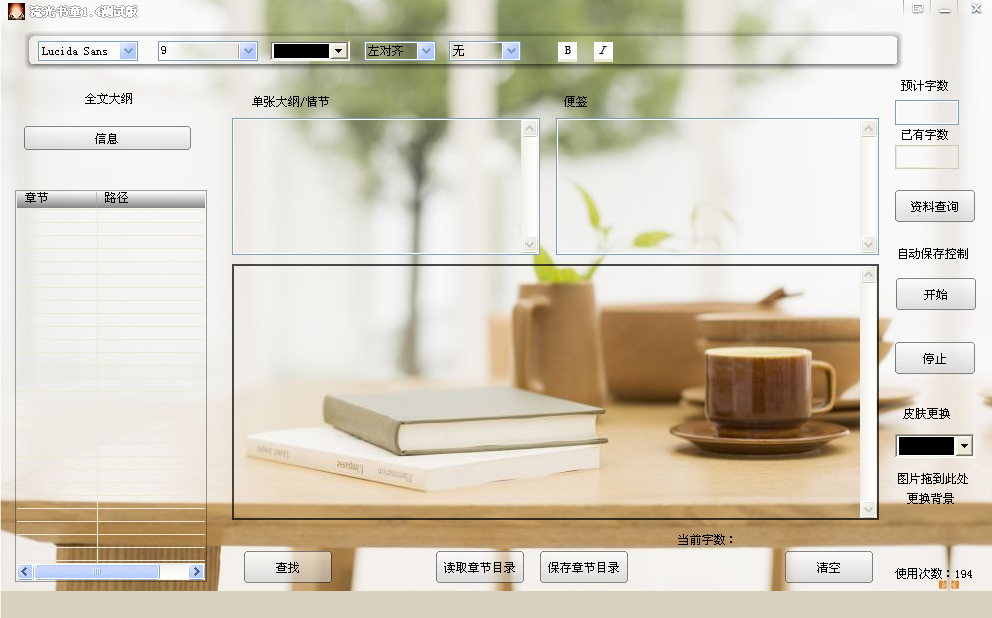Stop auto-save with the 停止 button

934,359
